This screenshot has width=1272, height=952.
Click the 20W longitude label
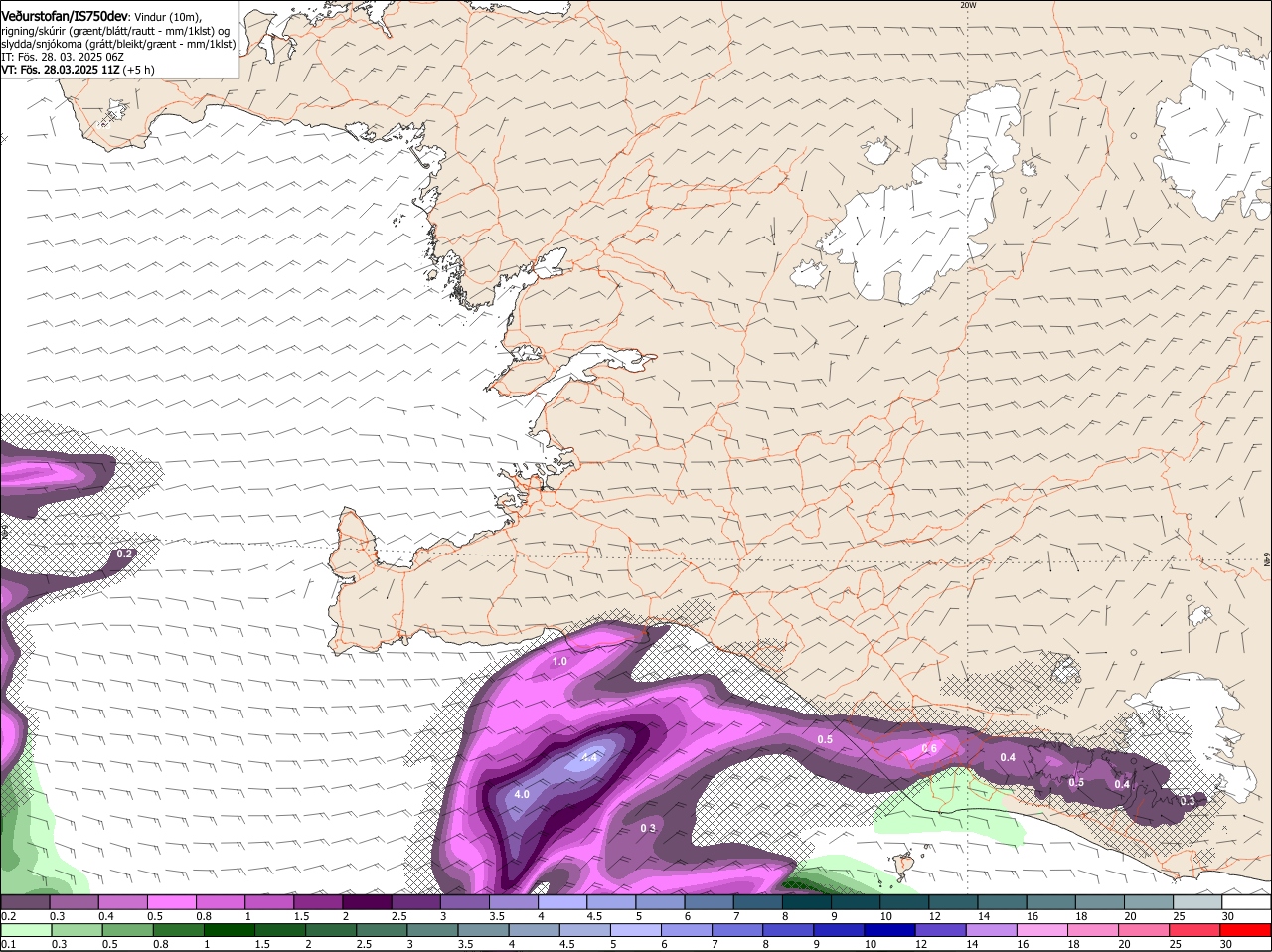click(968, 5)
